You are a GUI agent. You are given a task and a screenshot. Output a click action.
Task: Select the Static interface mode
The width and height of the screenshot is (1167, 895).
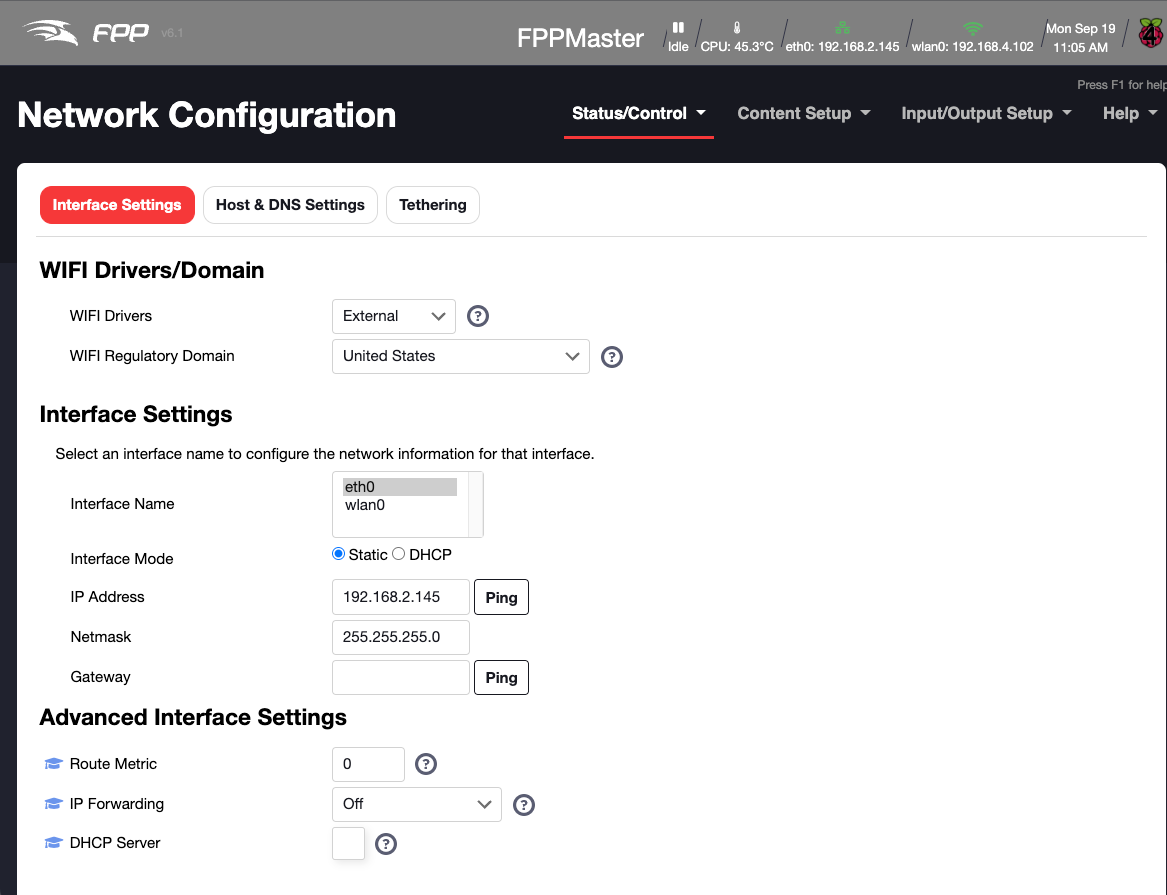tap(338, 553)
